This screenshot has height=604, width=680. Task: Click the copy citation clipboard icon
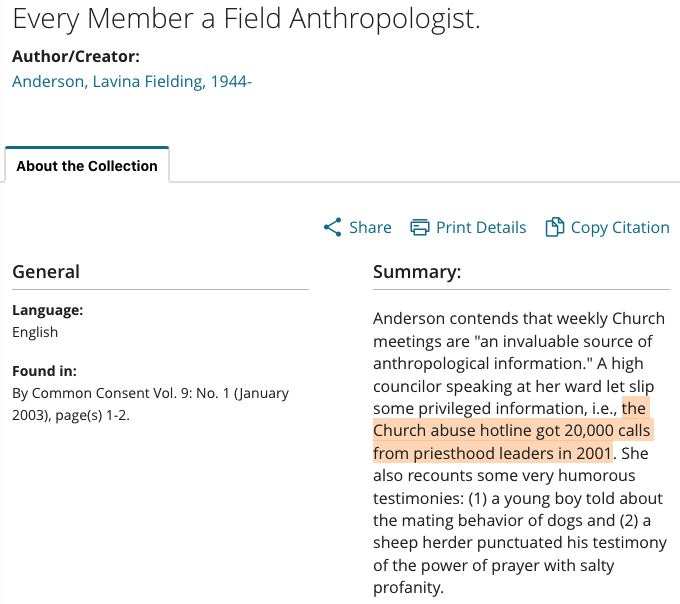[555, 227]
